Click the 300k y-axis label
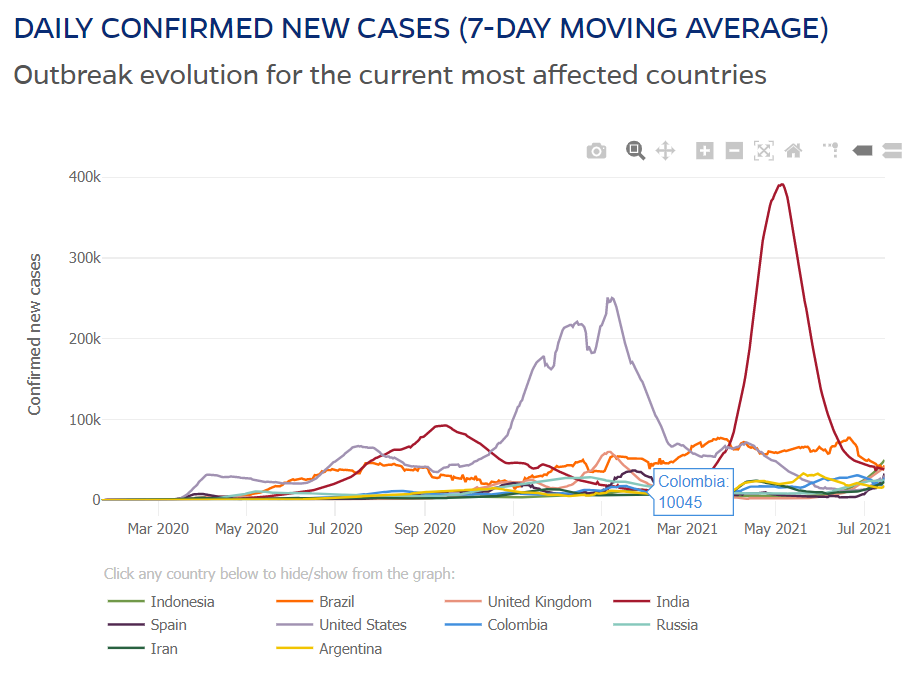Image resolution: width=921 pixels, height=676 pixels. pyautogui.click(x=85, y=258)
